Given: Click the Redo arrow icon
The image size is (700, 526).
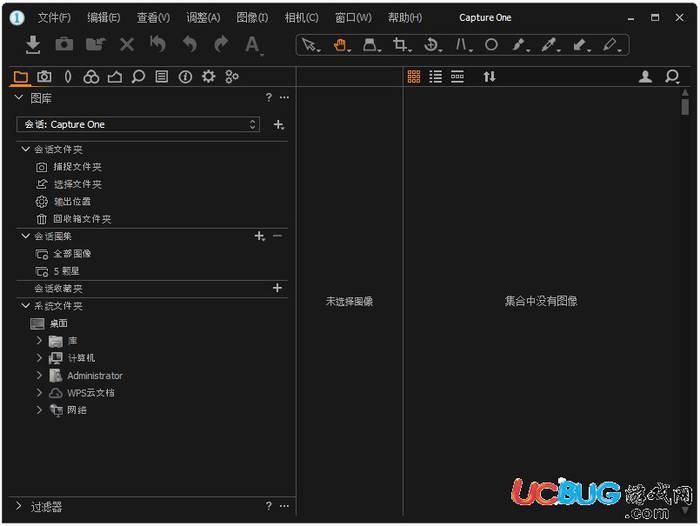Looking at the screenshot, I should [221, 45].
